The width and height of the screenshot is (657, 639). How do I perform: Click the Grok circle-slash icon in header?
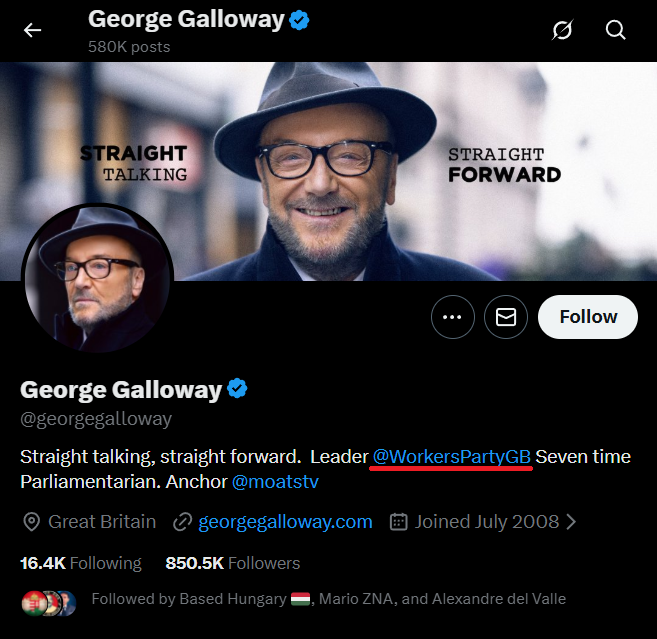click(x=563, y=30)
